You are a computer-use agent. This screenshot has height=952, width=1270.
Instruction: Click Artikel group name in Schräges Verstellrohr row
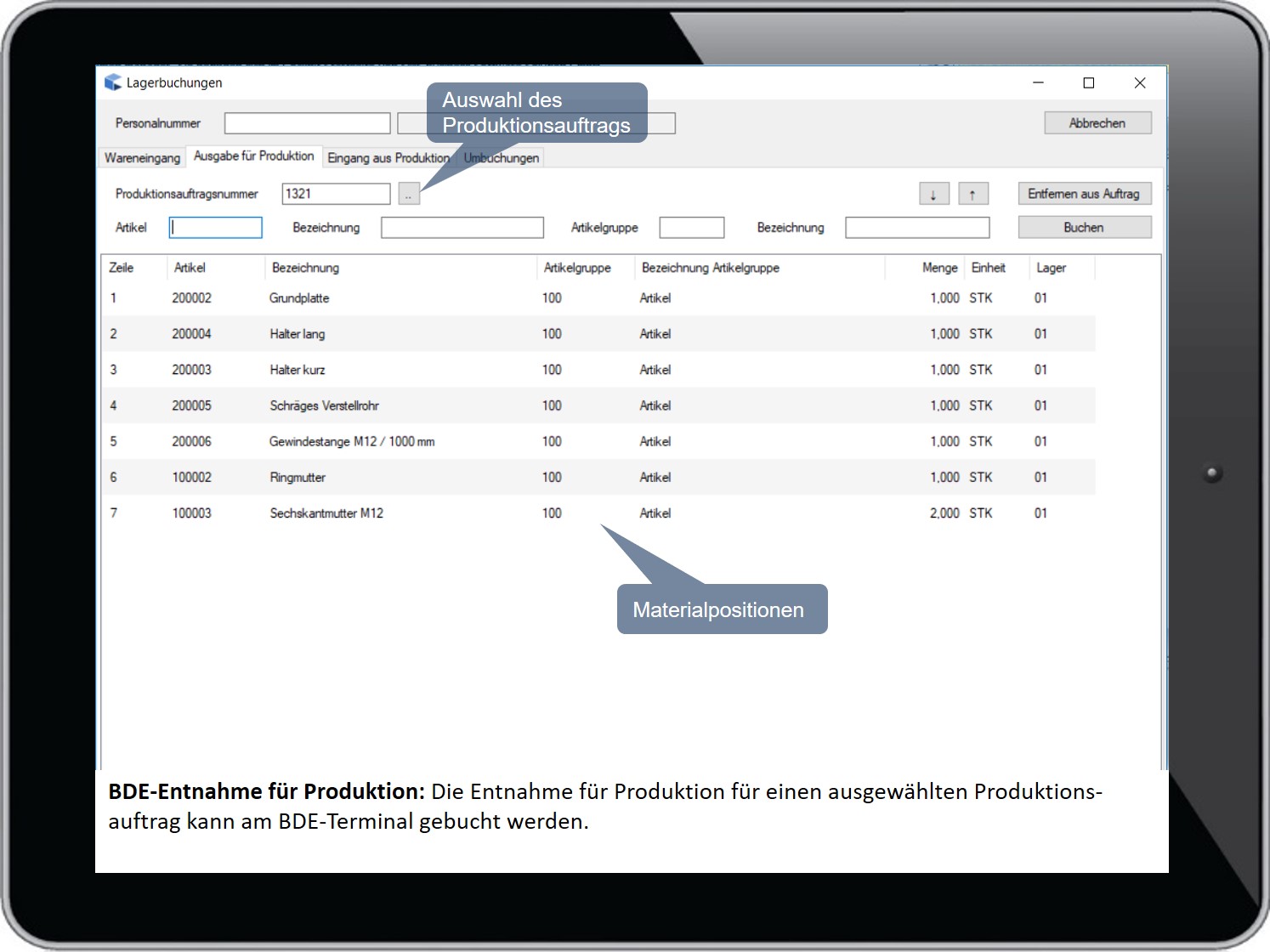[655, 405]
